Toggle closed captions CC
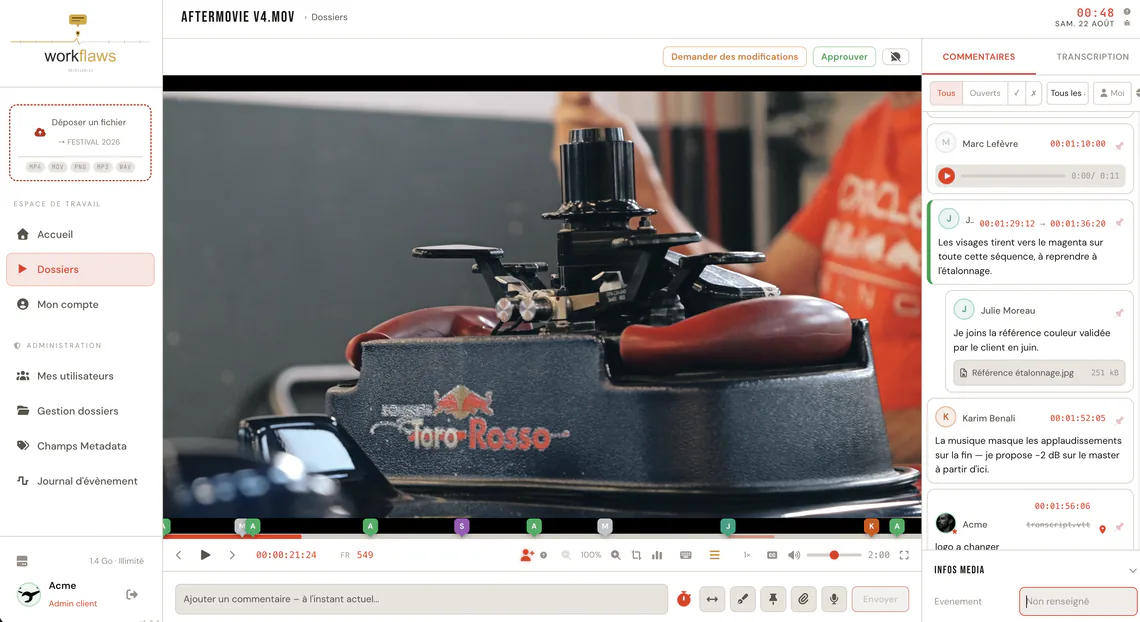This screenshot has height=622, width=1140. pos(772,554)
